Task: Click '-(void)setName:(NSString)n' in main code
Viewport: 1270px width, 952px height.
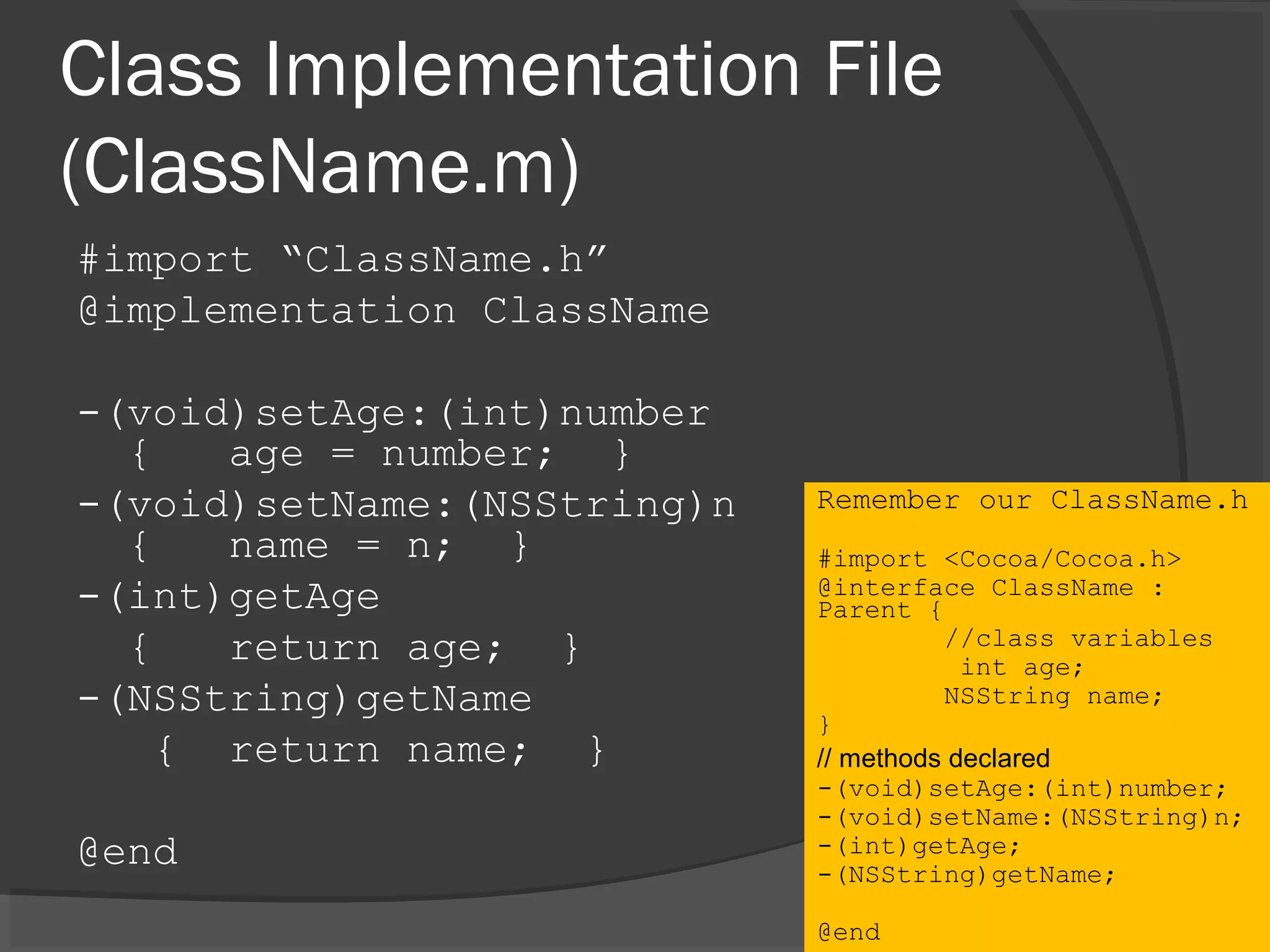Action: click(x=407, y=505)
